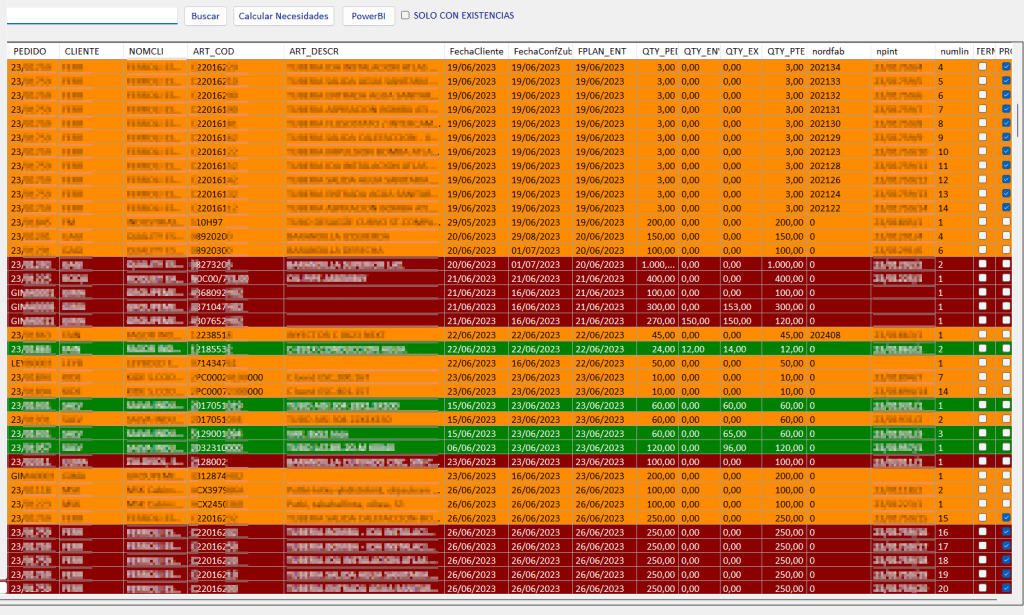Click the numlin column header
Screen dimensions: 1024x615
953,51
